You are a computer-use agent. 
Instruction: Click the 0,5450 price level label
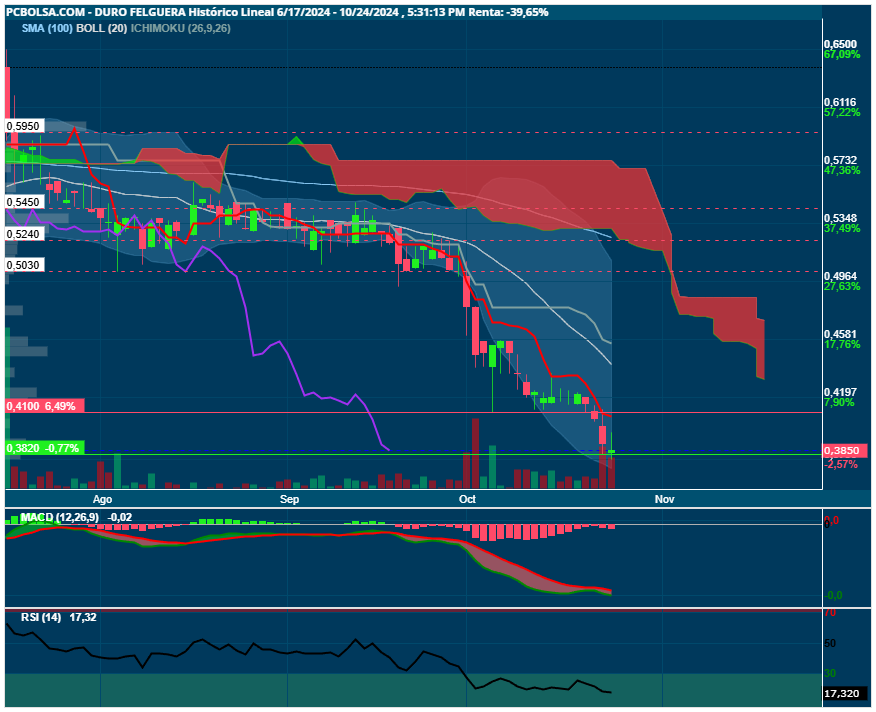point(24,202)
